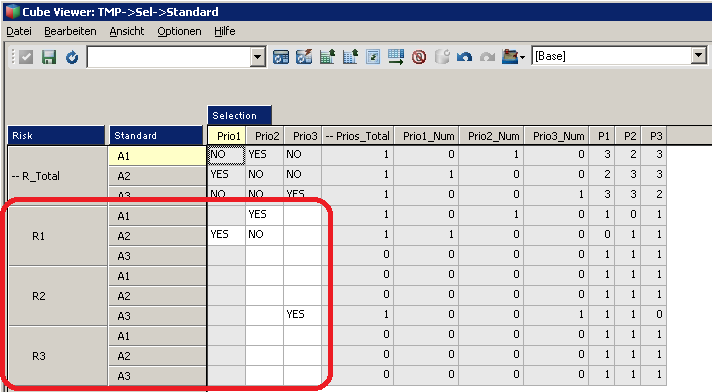The width and height of the screenshot is (712, 392).
Task: Click the Prio1 NO cell in R_Total A1
Action: [227, 155]
